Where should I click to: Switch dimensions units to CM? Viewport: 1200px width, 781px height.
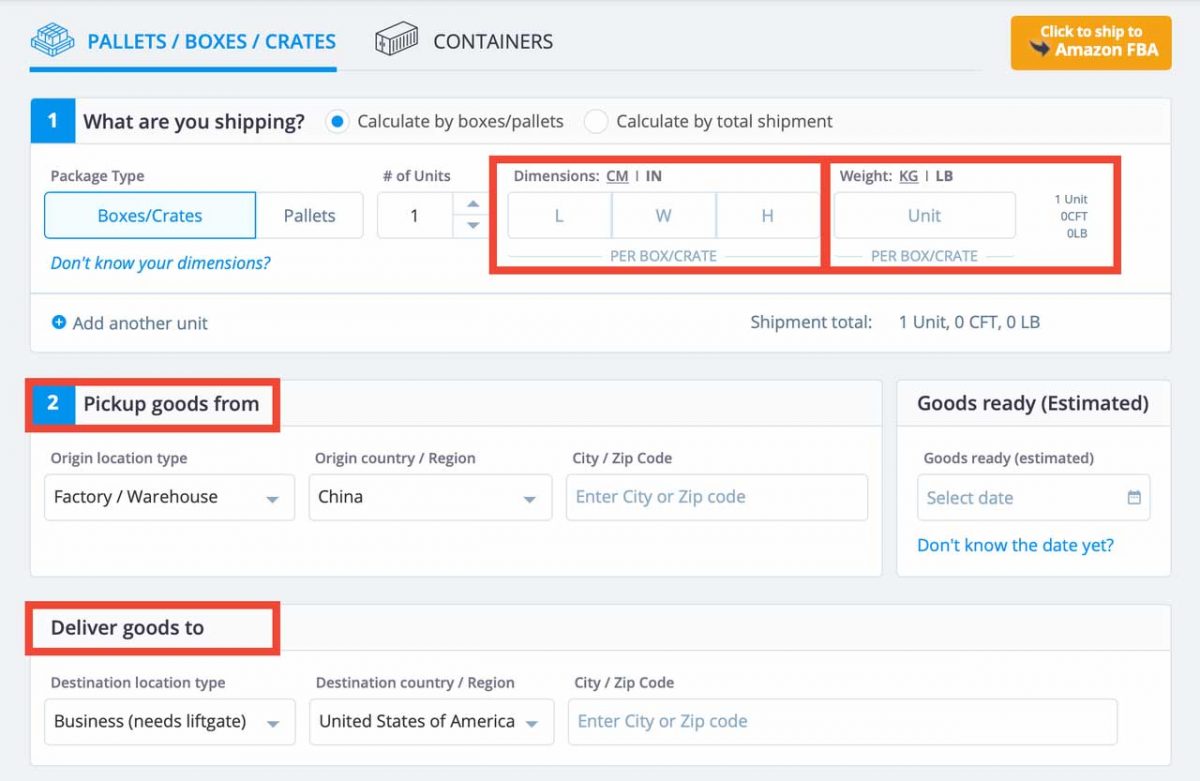(617, 175)
